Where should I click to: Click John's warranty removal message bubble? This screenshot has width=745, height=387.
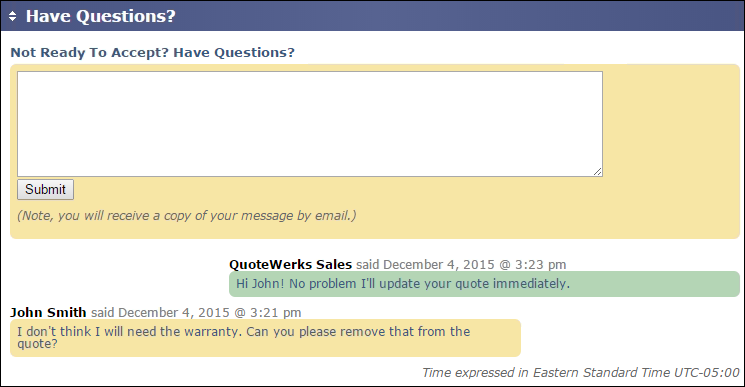(x=265, y=338)
